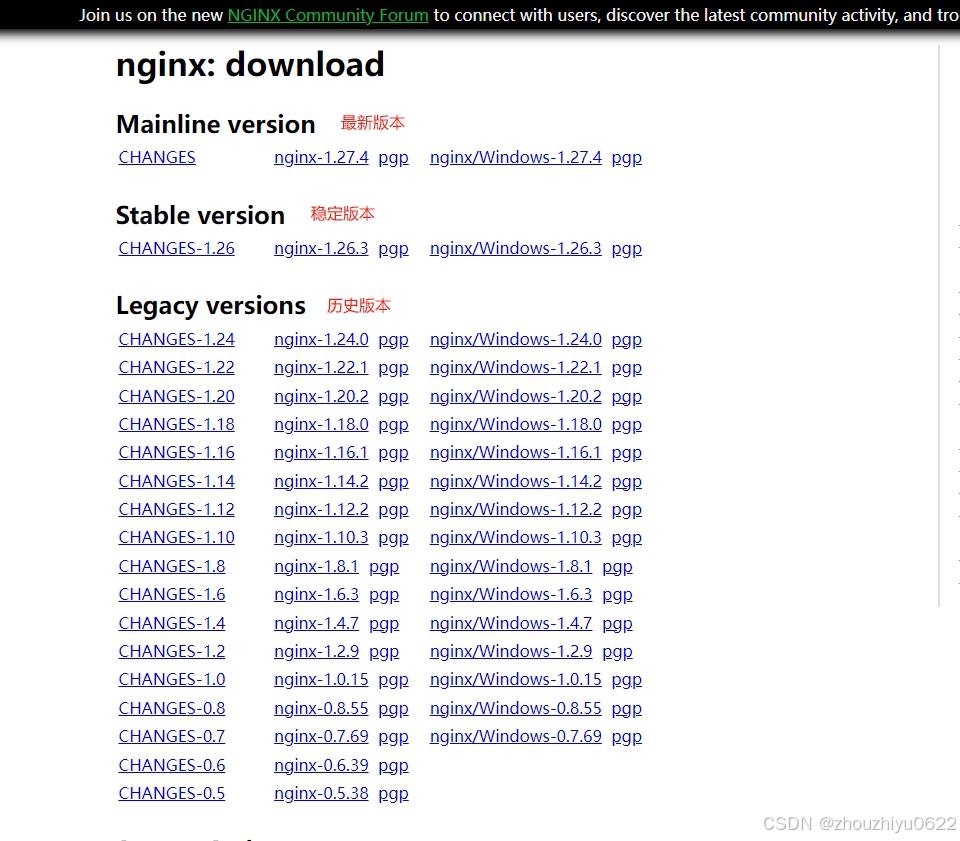The image size is (960, 841).
Task: Open the CHANGES-1.24 link
Action: (177, 339)
